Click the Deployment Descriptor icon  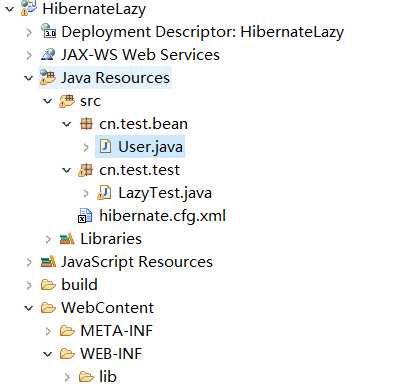click(48, 31)
